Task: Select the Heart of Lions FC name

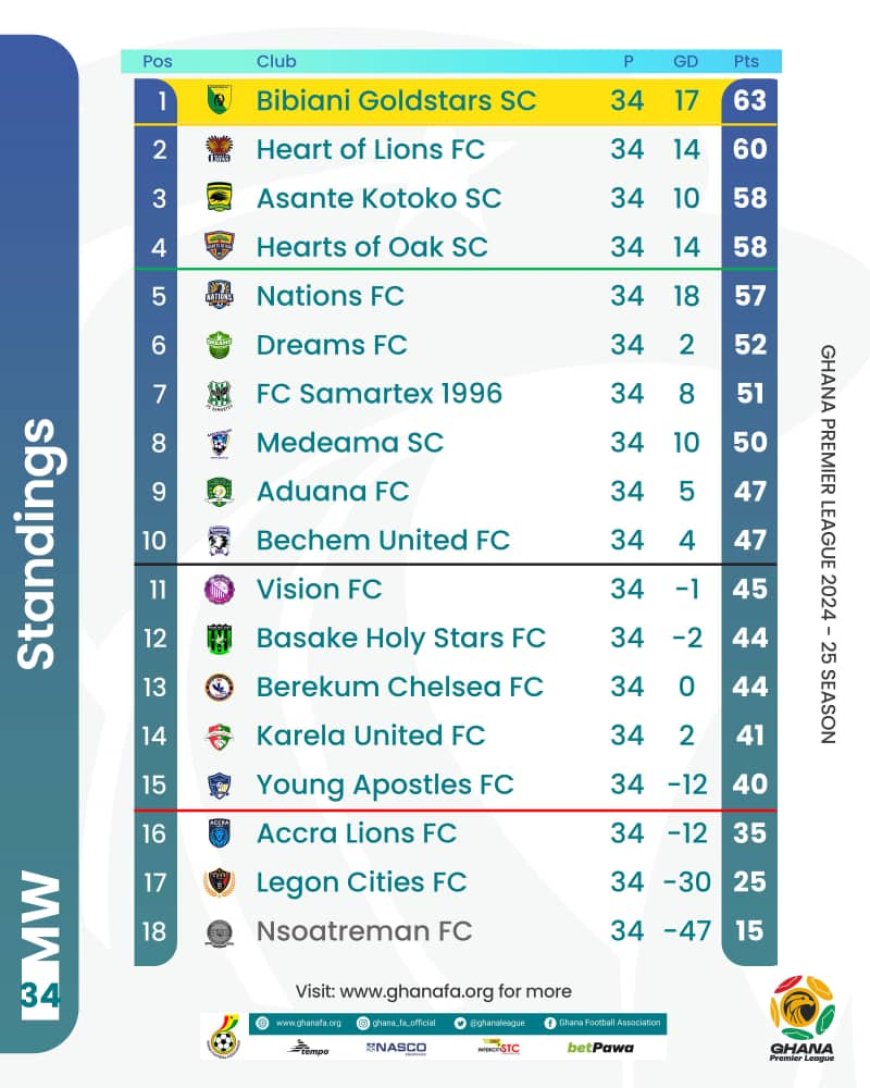Action: (x=370, y=150)
